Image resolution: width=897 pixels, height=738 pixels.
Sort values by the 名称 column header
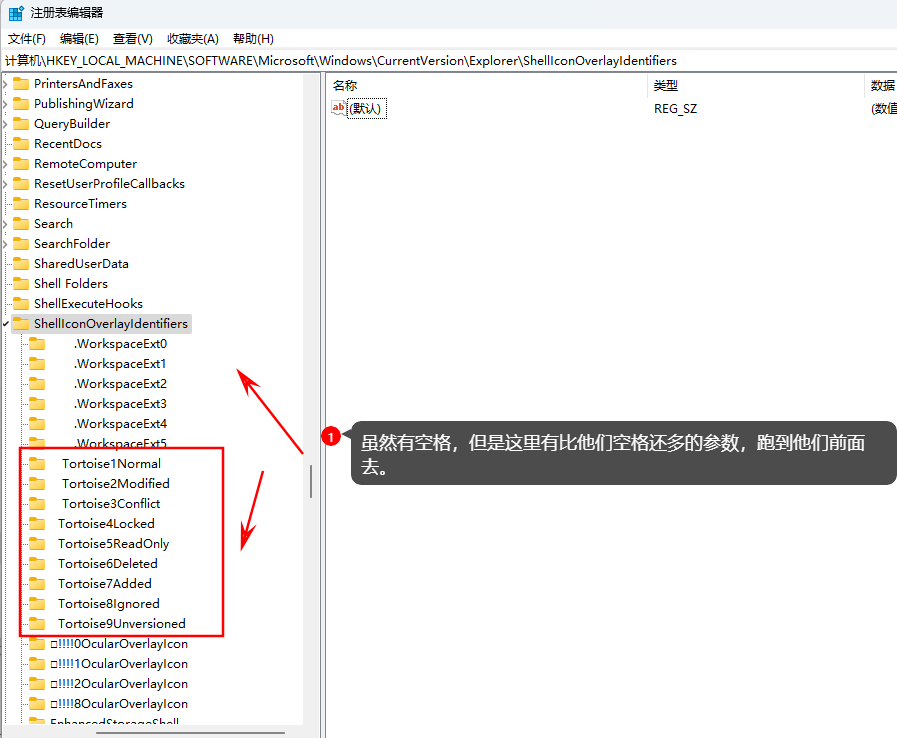345,85
